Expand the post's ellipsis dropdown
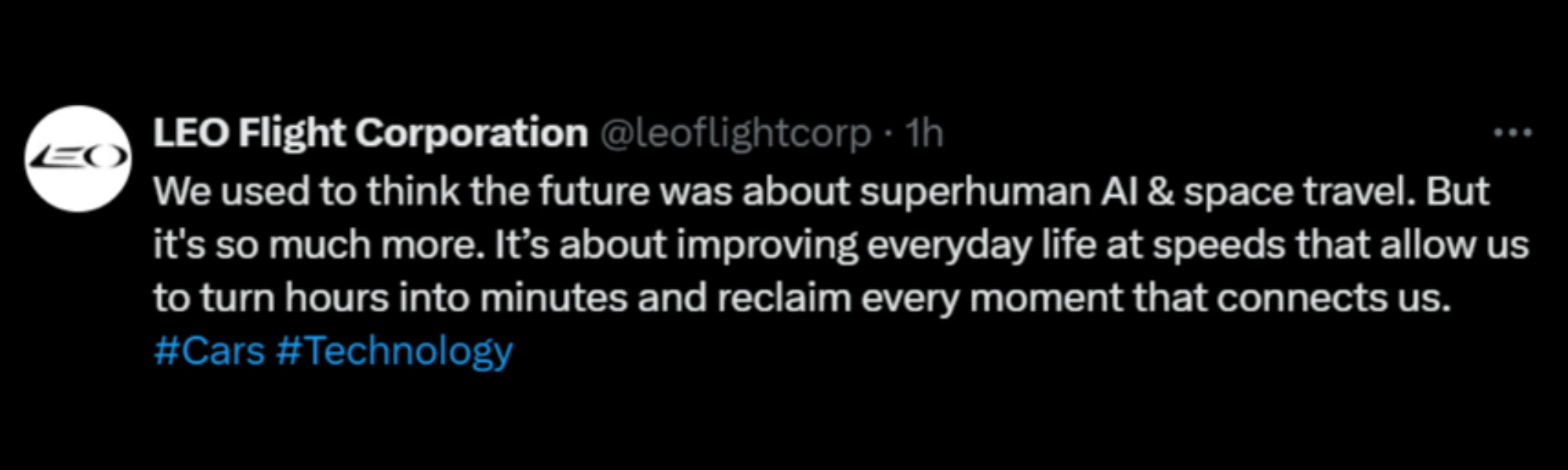 pyautogui.click(x=1512, y=134)
